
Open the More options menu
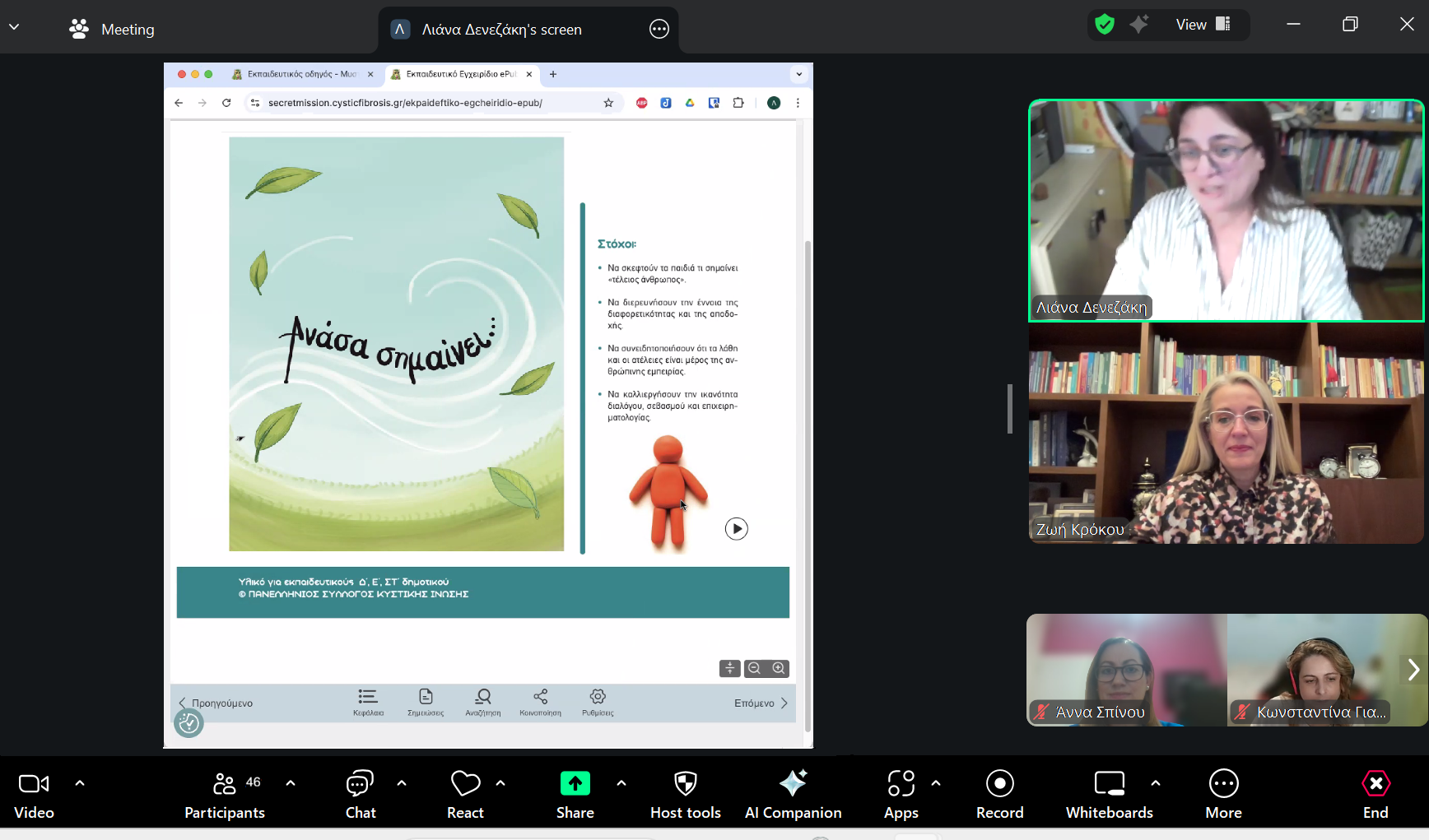(1223, 794)
